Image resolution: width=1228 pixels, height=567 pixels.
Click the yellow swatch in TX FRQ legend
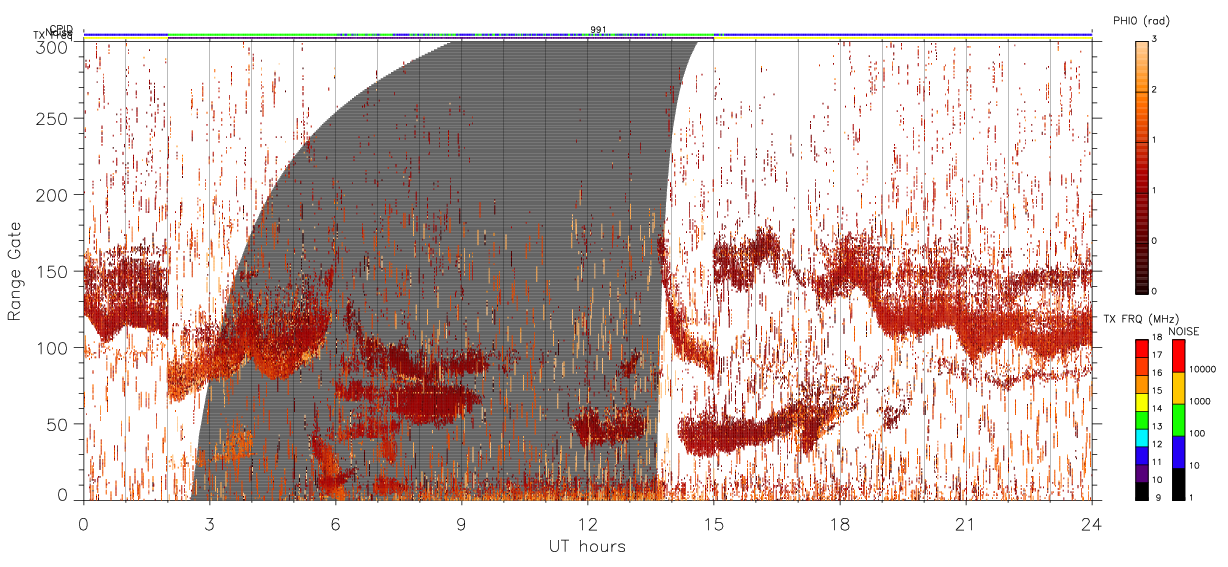1141,402
